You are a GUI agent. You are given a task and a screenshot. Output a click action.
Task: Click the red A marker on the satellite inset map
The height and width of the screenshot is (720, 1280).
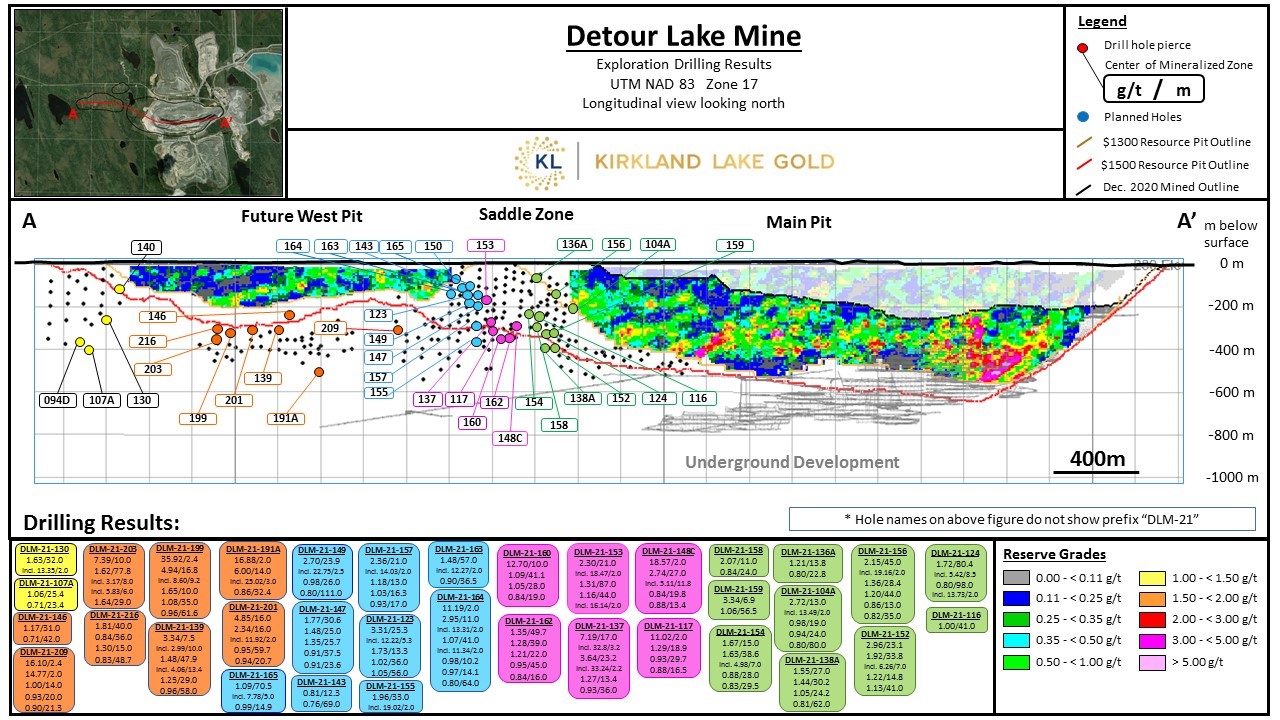tap(73, 115)
